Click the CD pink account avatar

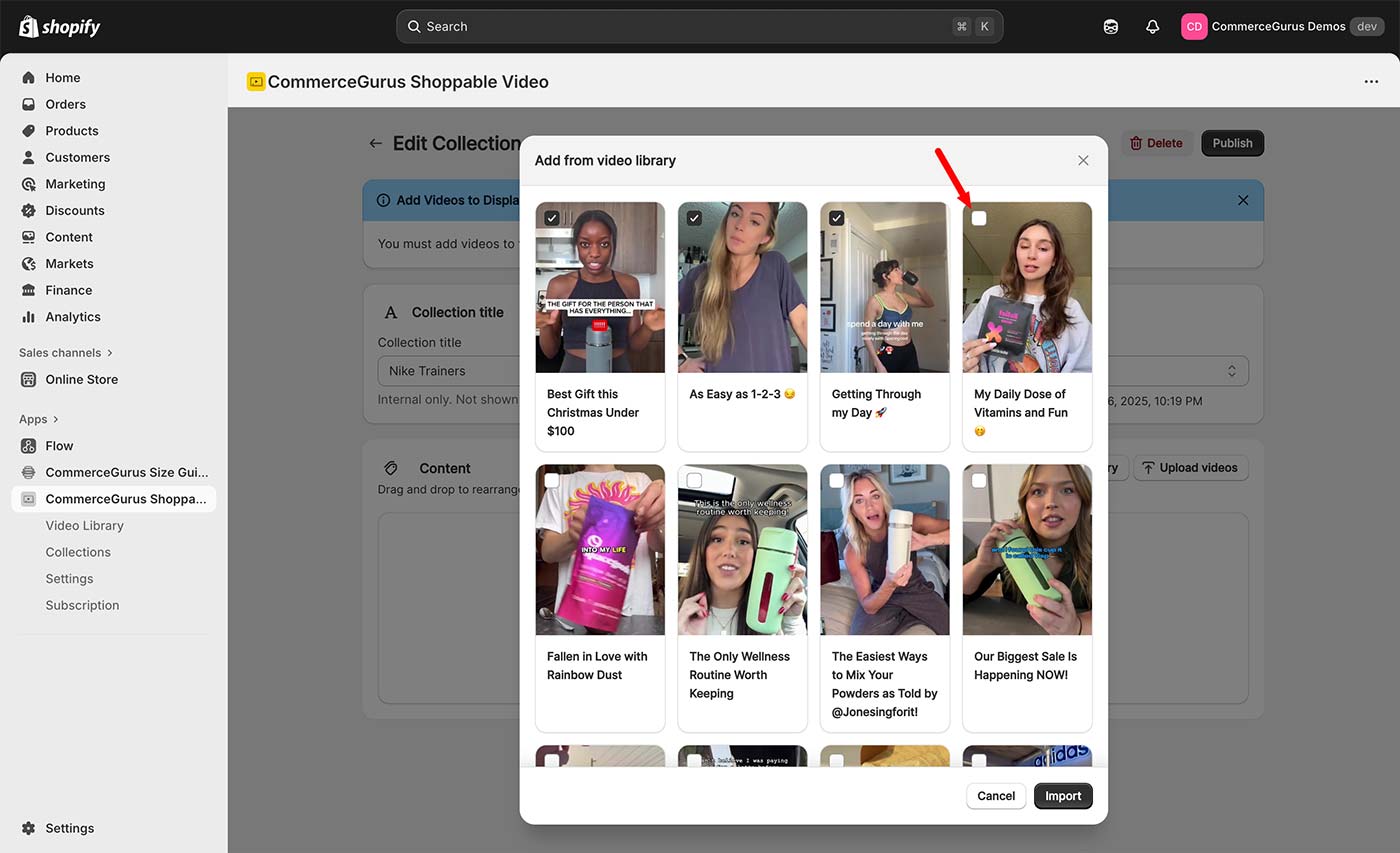pyautogui.click(x=1193, y=26)
